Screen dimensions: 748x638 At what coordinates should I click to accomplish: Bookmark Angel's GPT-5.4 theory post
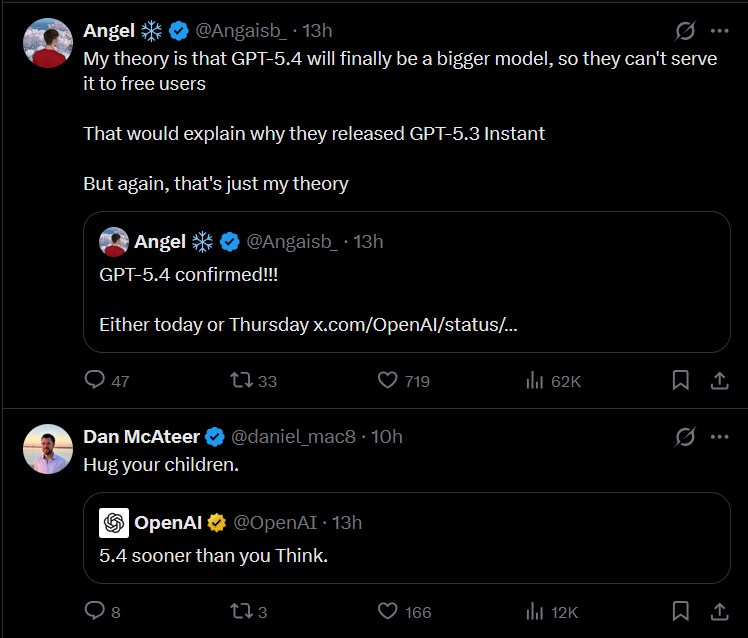point(680,380)
